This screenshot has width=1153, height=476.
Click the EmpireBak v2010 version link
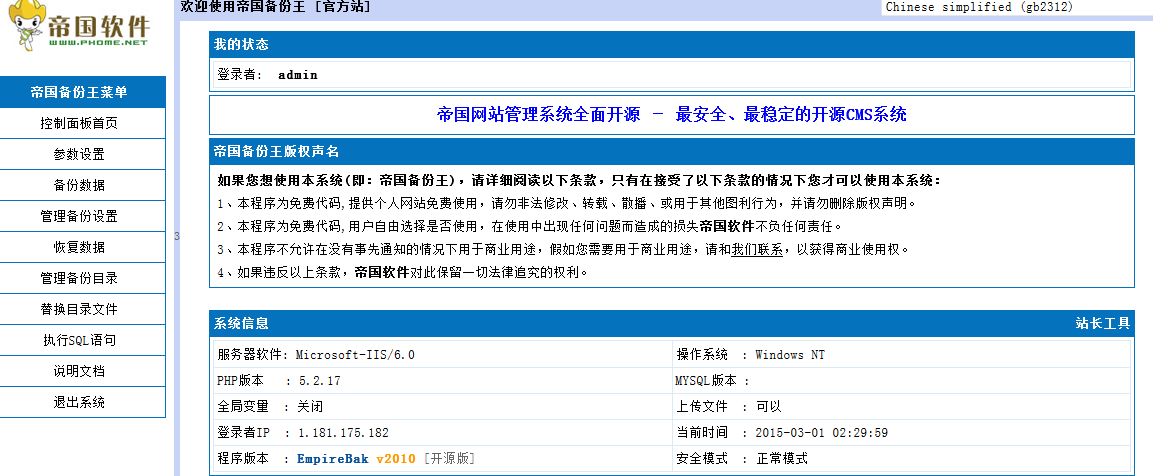[x=356, y=458]
